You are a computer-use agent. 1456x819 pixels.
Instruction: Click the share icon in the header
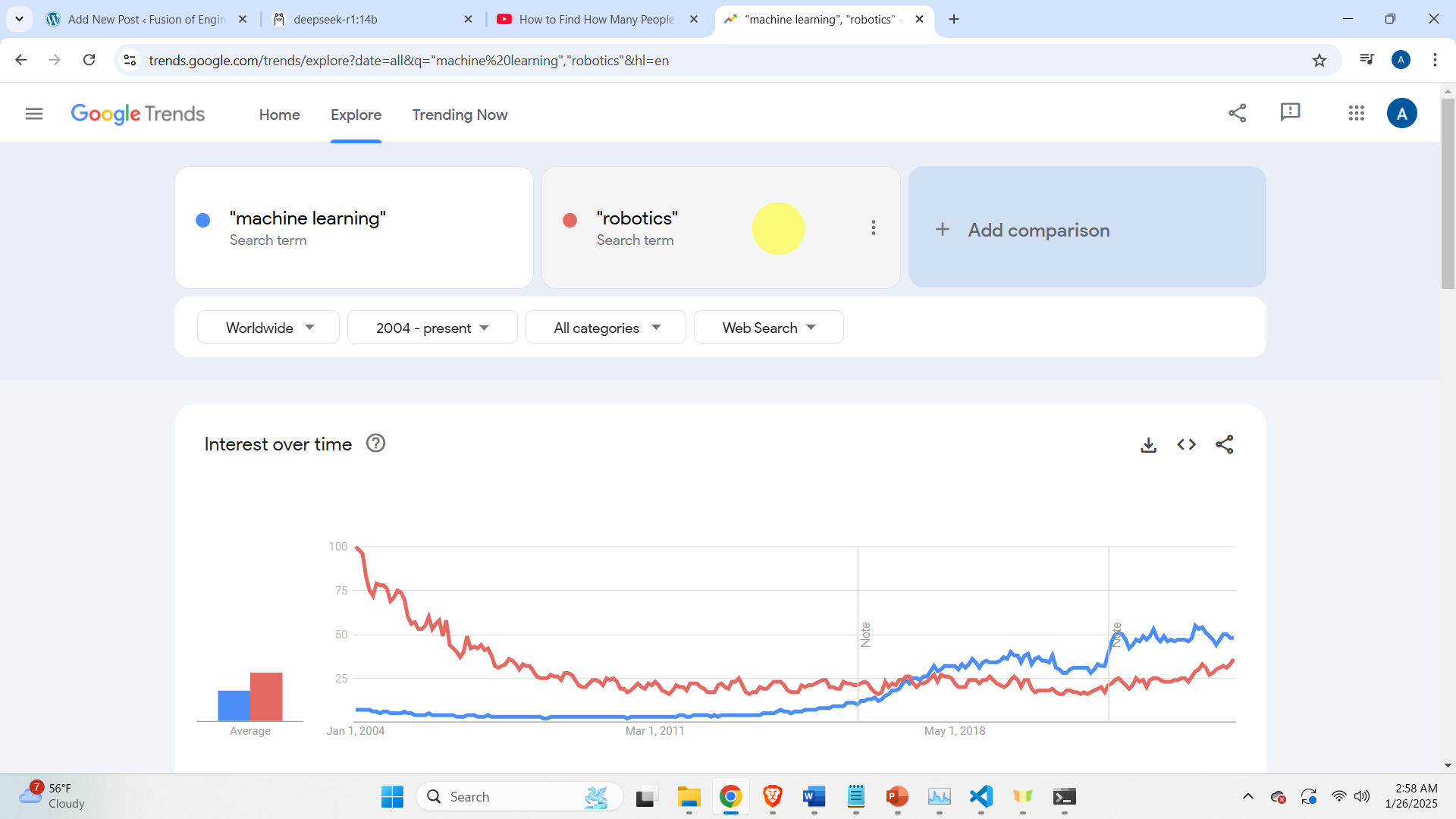pyautogui.click(x=1237, y=113)
